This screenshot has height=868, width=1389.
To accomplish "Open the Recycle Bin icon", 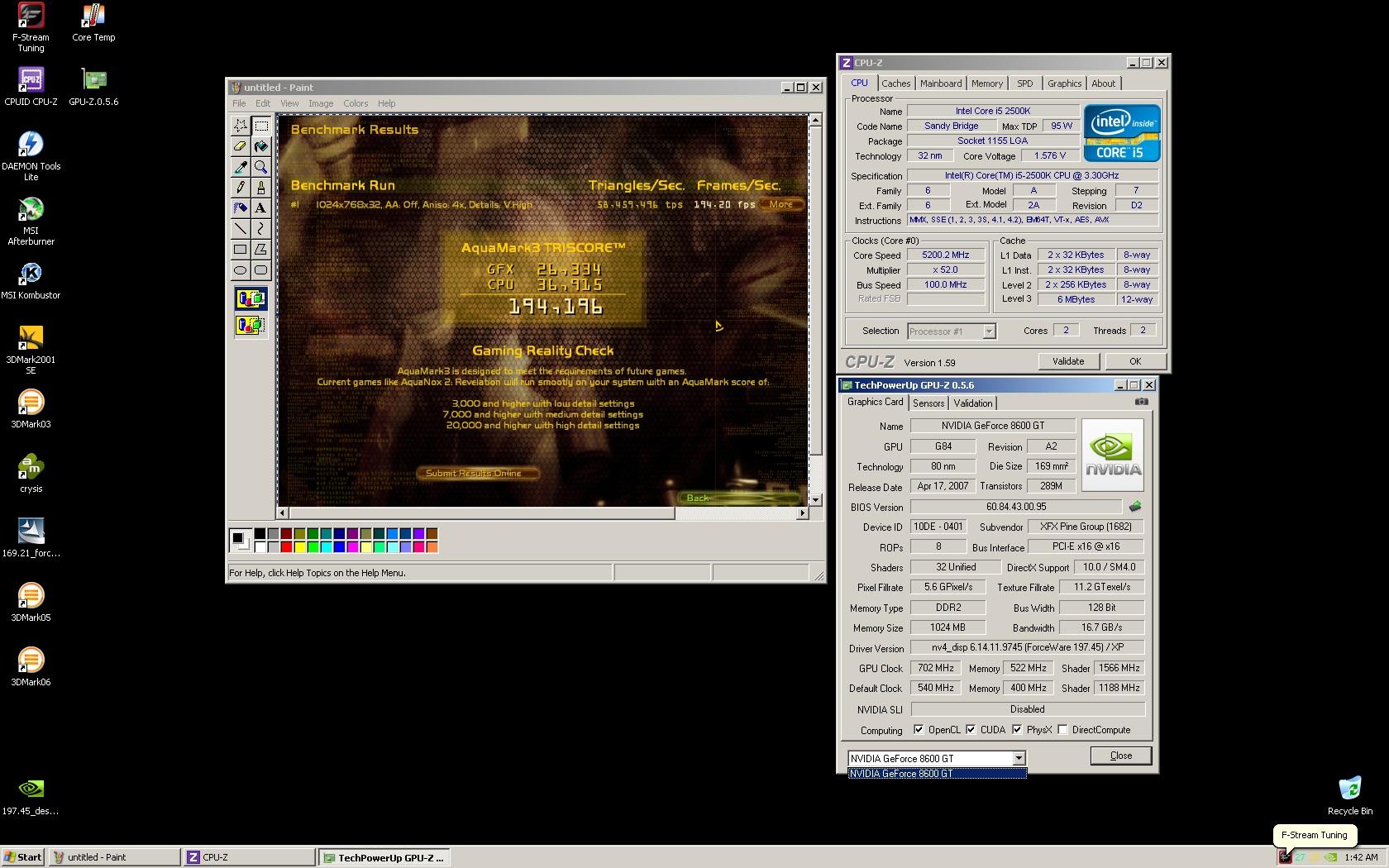I will [x=1349, y=795].
